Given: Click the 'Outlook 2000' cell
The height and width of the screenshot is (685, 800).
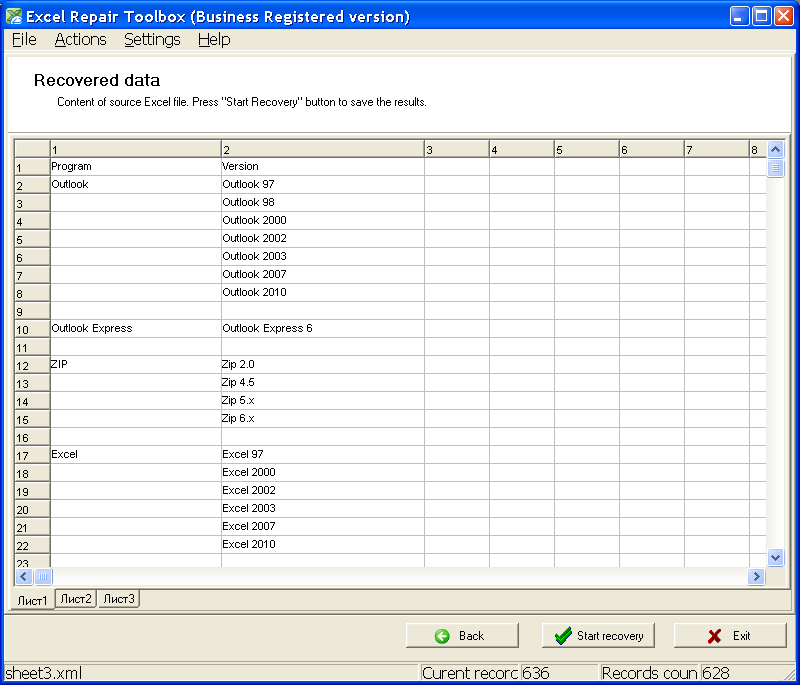Looking at the screenshot, I should (322, 220).
